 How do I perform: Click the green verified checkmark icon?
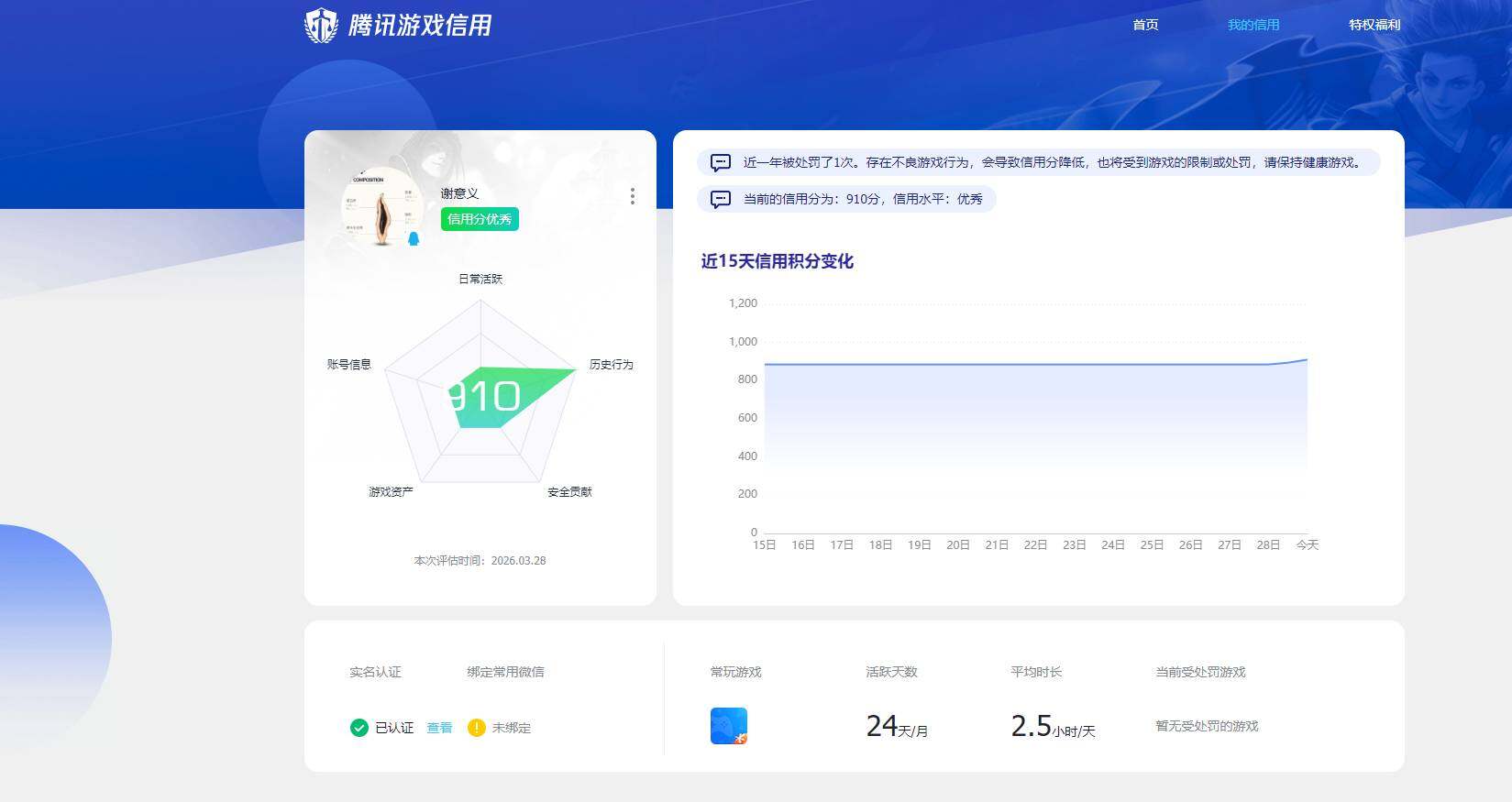(359, 728)
